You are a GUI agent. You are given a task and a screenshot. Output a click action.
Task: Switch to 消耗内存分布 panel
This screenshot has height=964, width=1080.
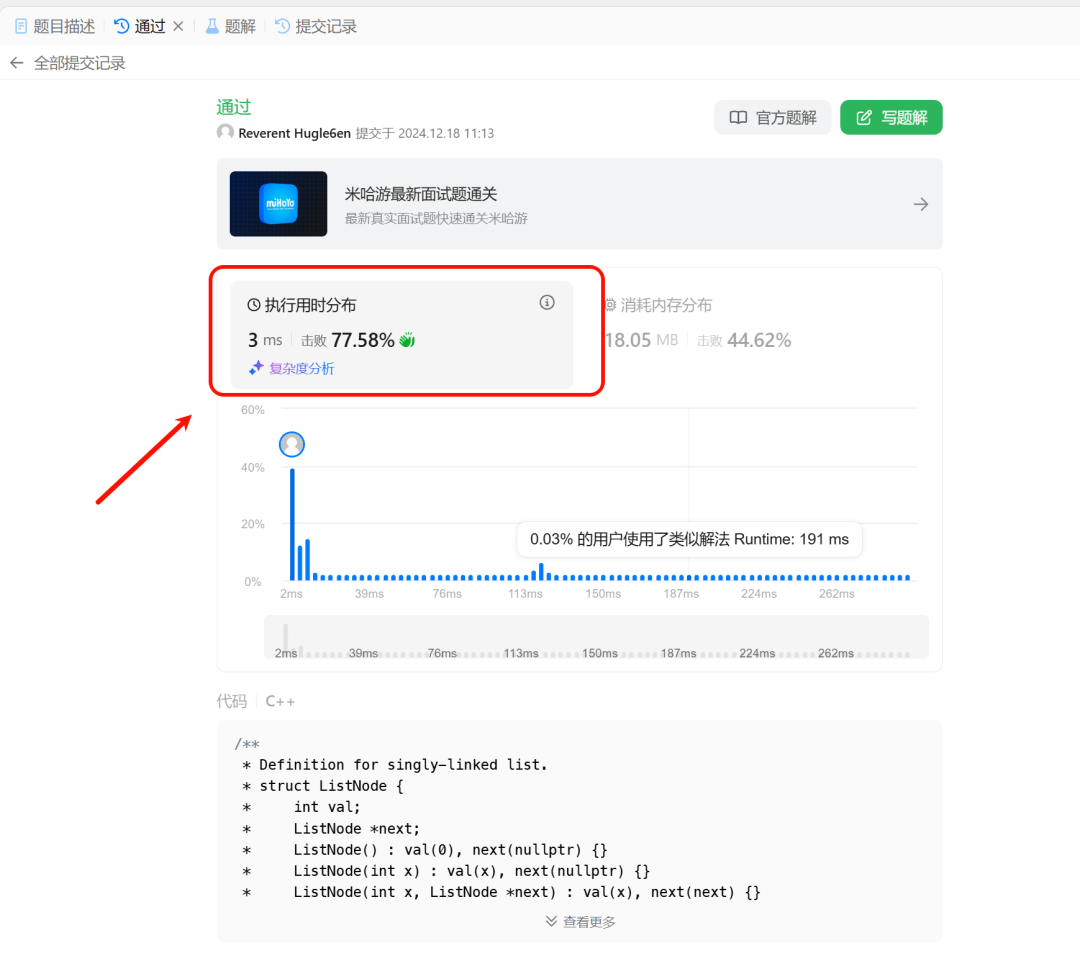699,324
